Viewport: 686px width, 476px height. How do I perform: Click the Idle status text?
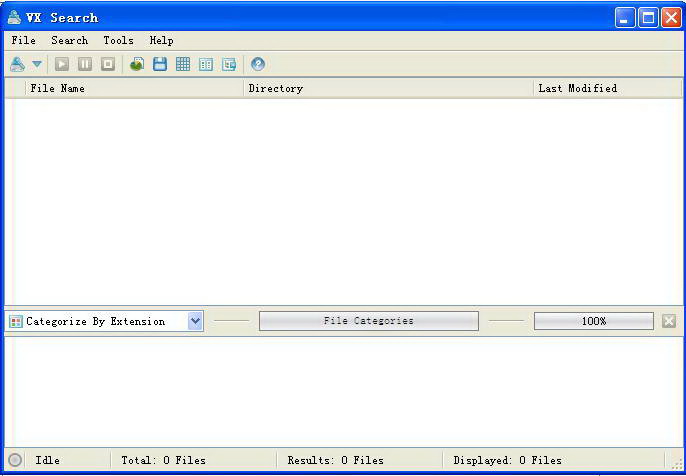47,460
